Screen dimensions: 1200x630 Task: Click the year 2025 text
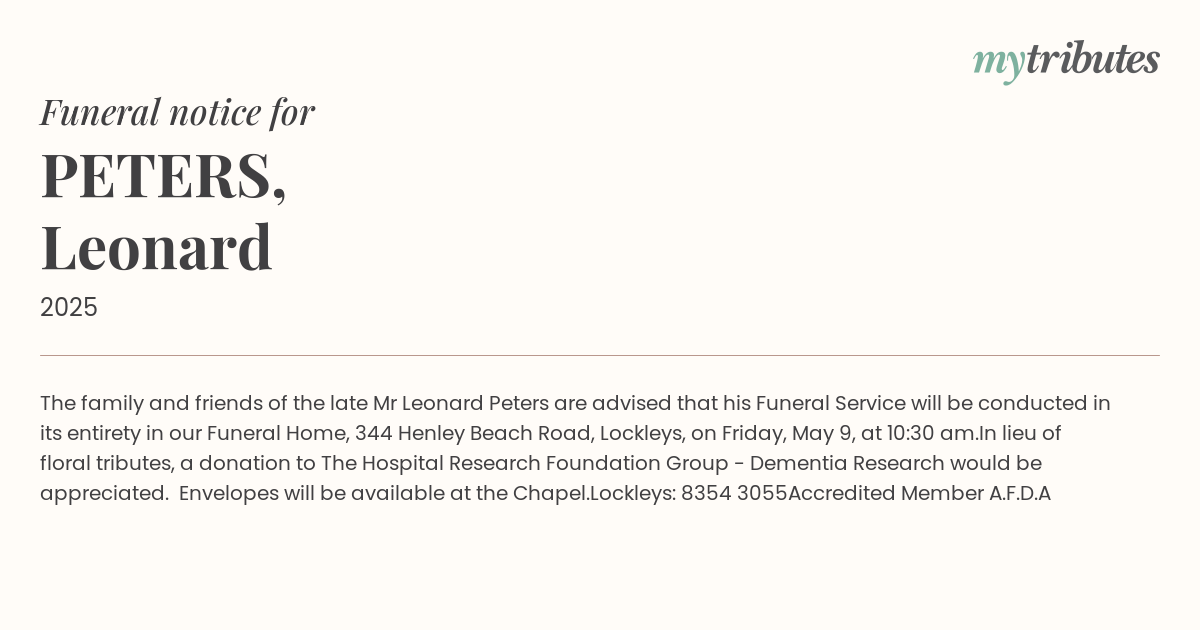click(x=69, y=307)
